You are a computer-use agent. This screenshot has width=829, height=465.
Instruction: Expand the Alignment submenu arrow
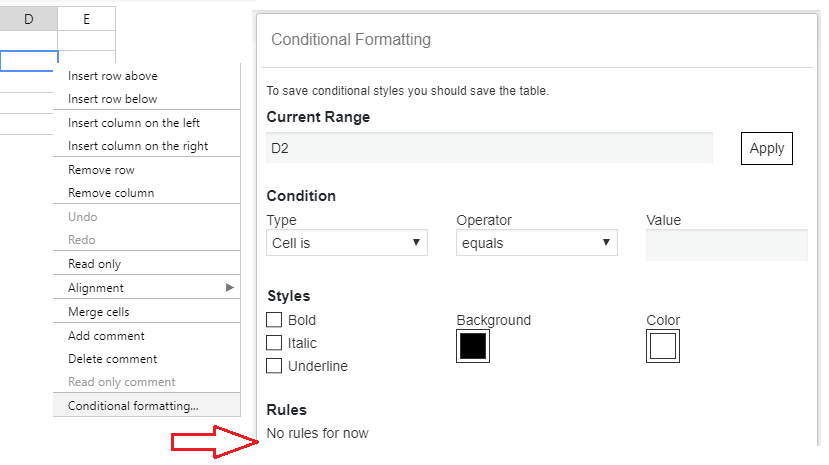click(230, 288)
